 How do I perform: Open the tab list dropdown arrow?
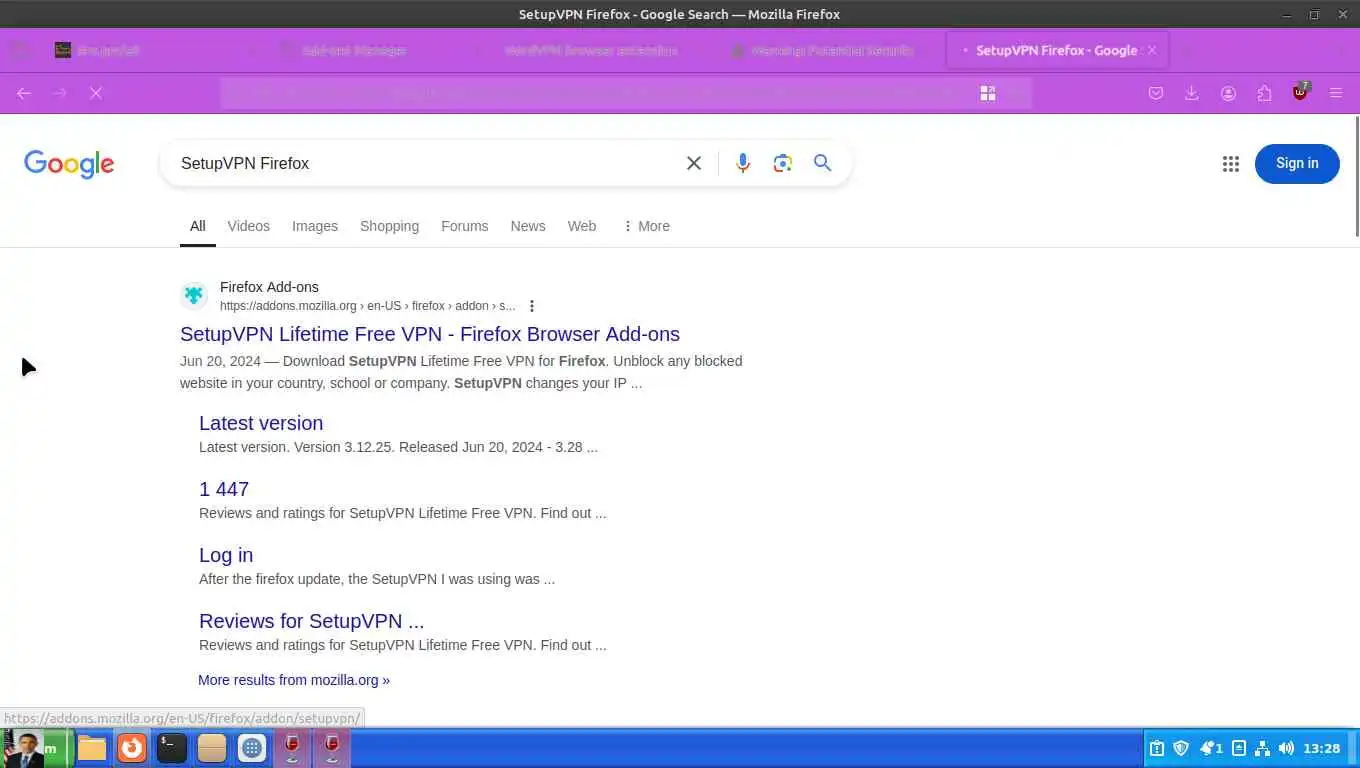pos(1340,50)
